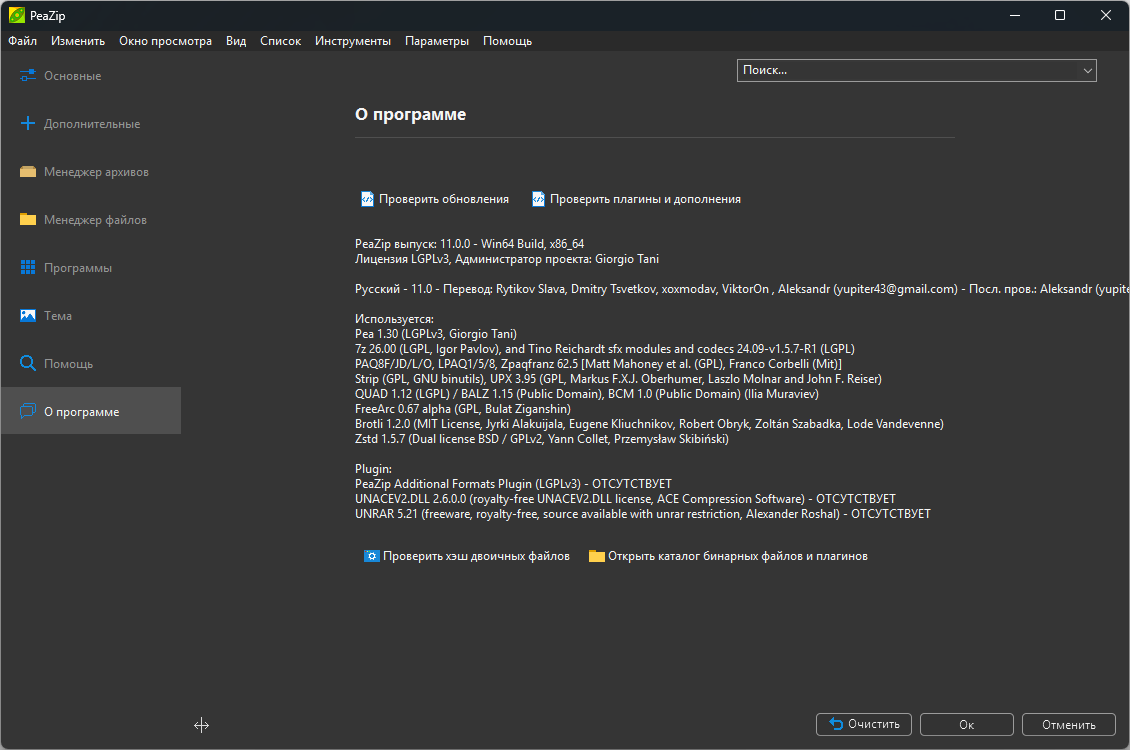The height and width of the screenshot is (750, 1130).
Task: Expand the Поиск dropdown arrow
Action: [x=1087, y=71]
